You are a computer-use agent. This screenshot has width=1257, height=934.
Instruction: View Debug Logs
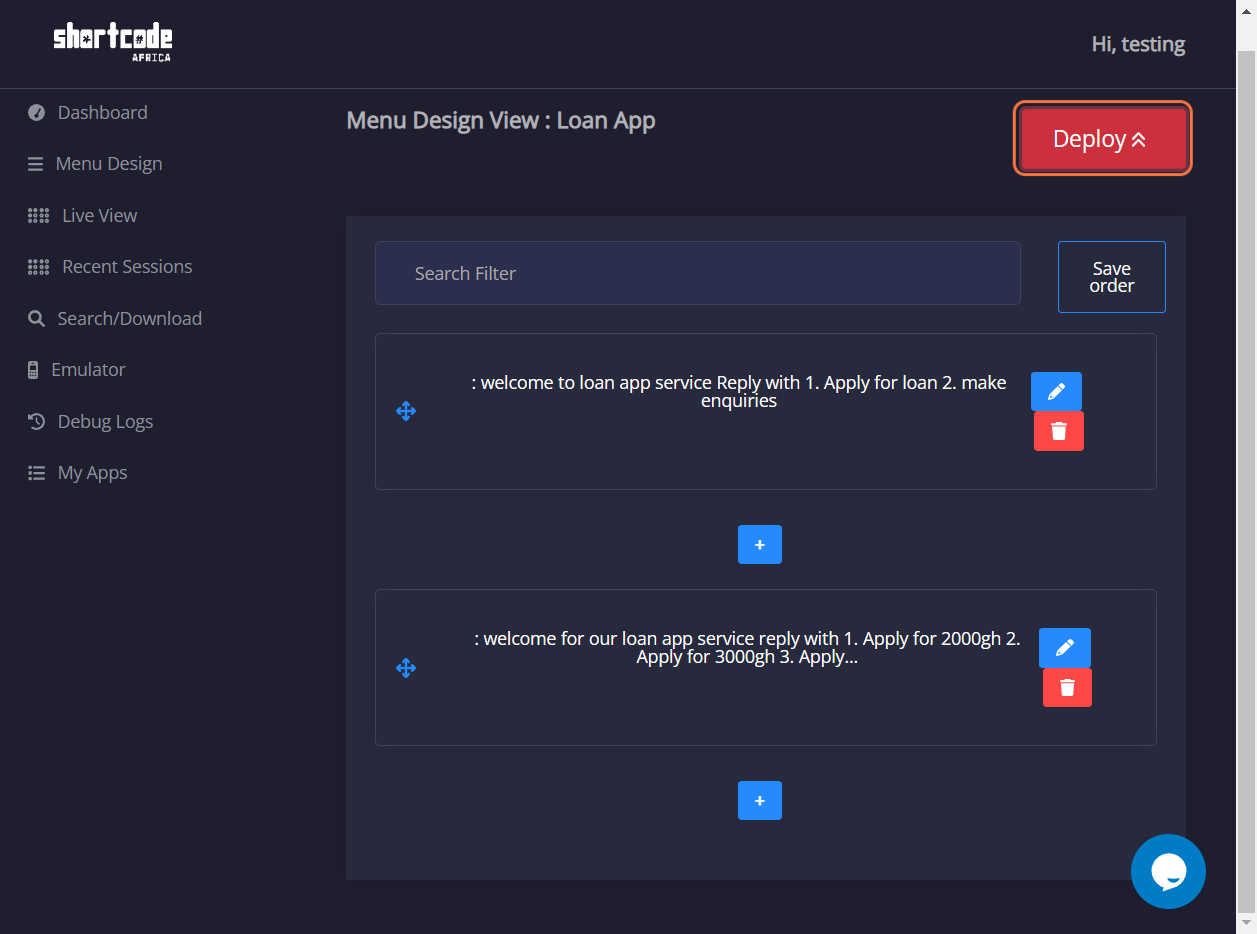pos(105,421)
